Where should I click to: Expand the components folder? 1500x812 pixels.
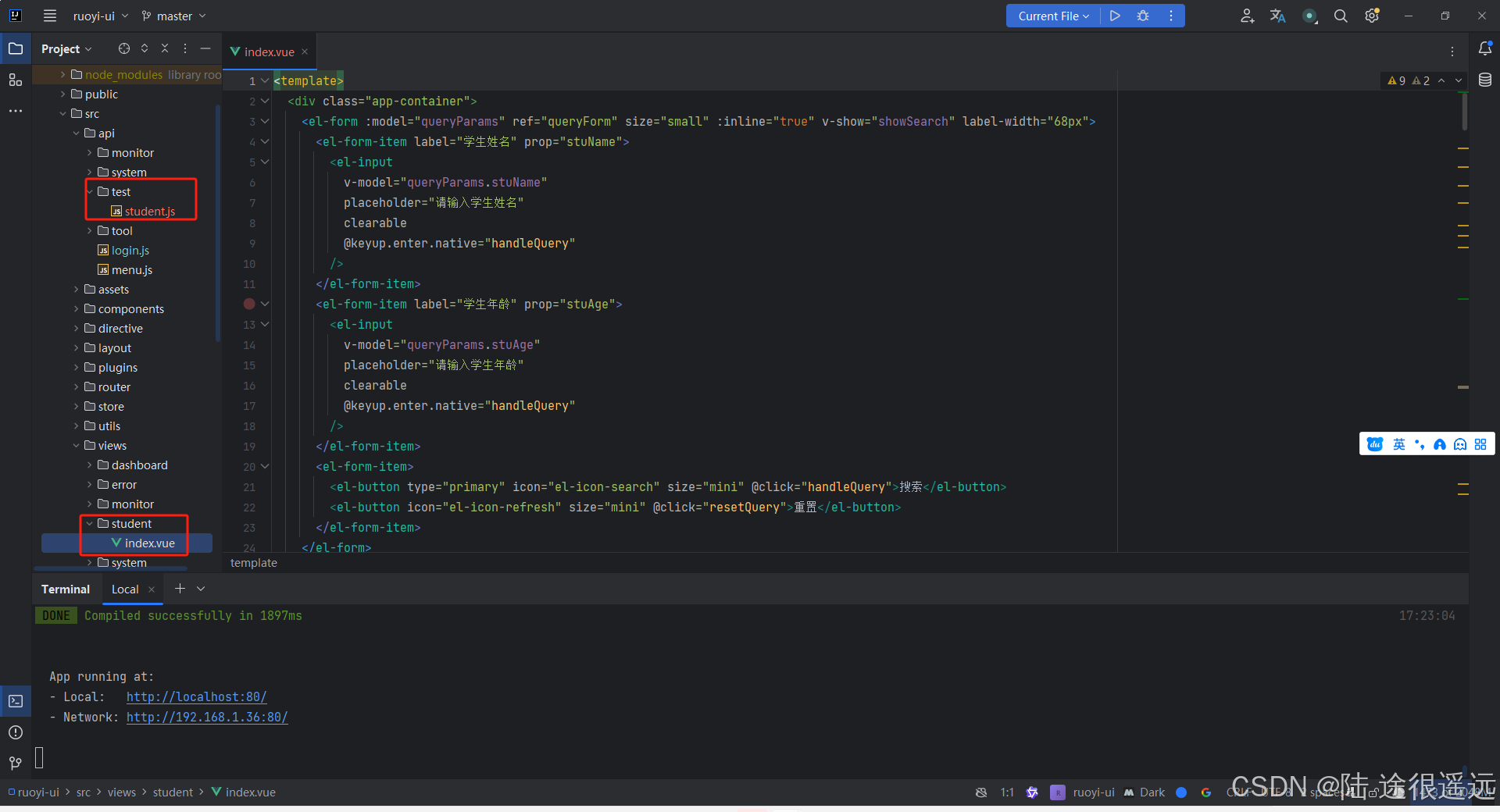(x=77, y=308)
